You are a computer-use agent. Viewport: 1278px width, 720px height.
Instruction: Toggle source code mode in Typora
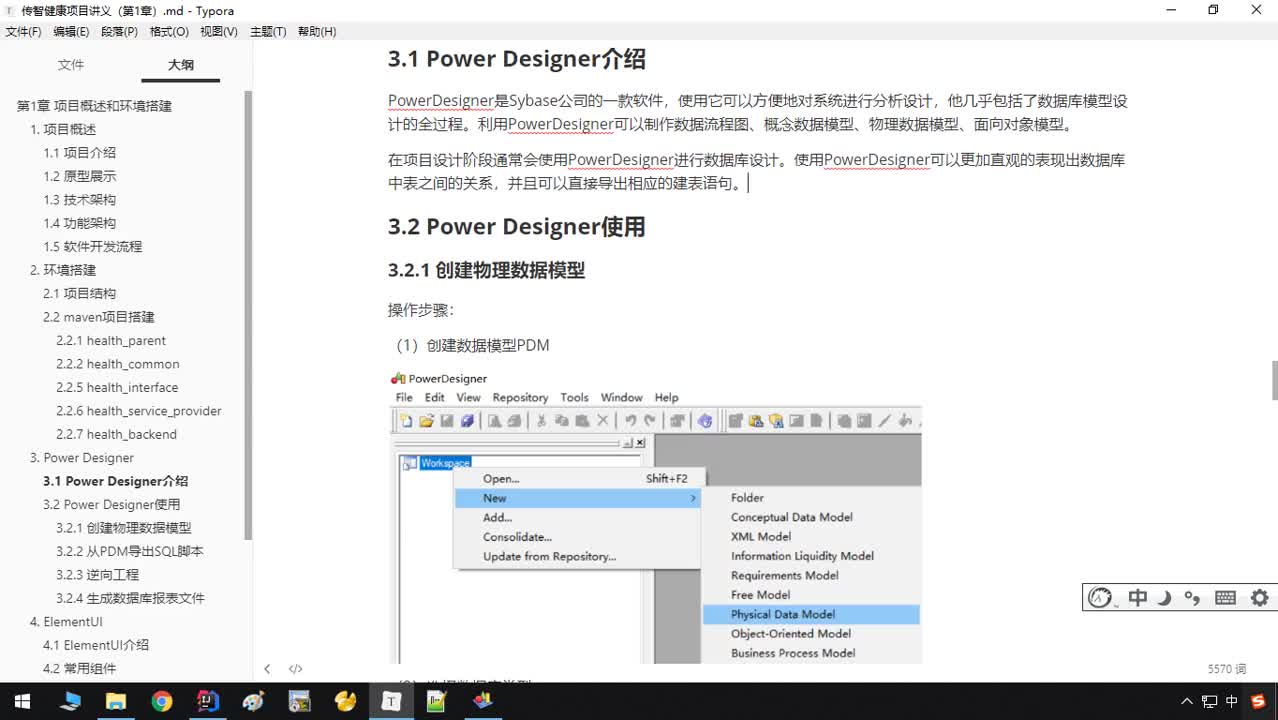point(296,669)
